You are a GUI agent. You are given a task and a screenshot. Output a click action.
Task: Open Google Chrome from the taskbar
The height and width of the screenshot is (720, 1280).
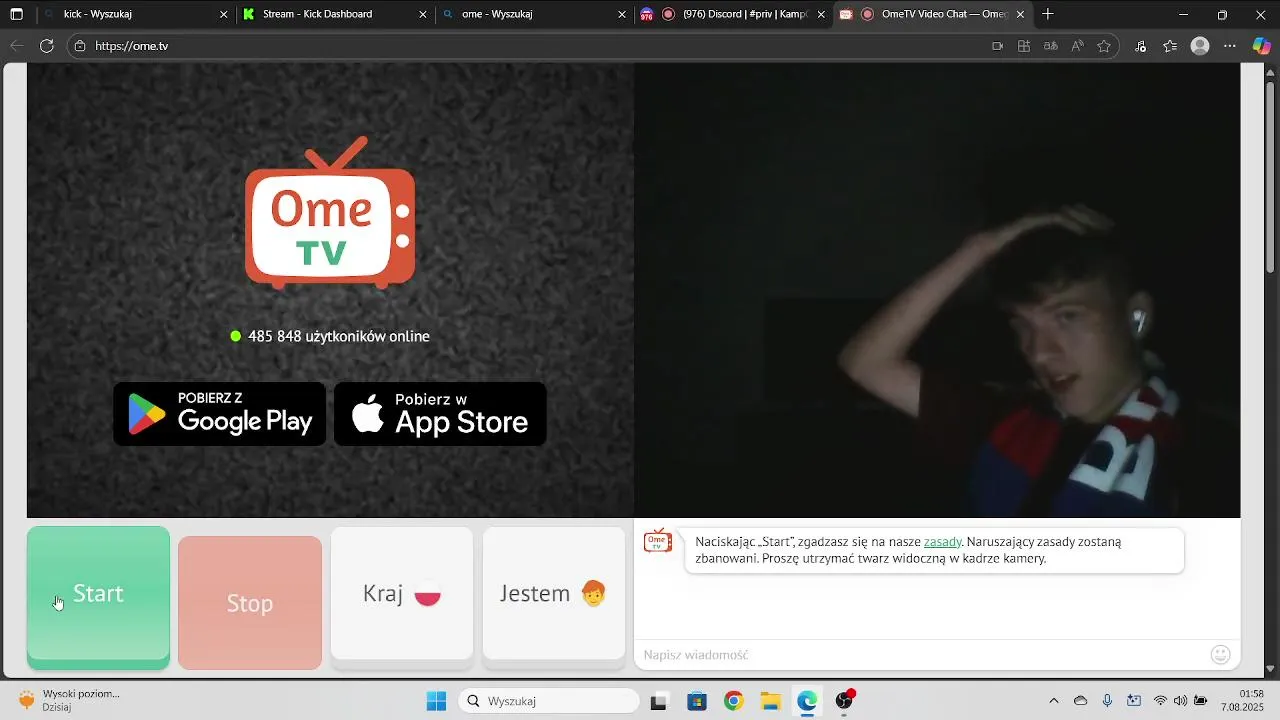pos(734,701)
